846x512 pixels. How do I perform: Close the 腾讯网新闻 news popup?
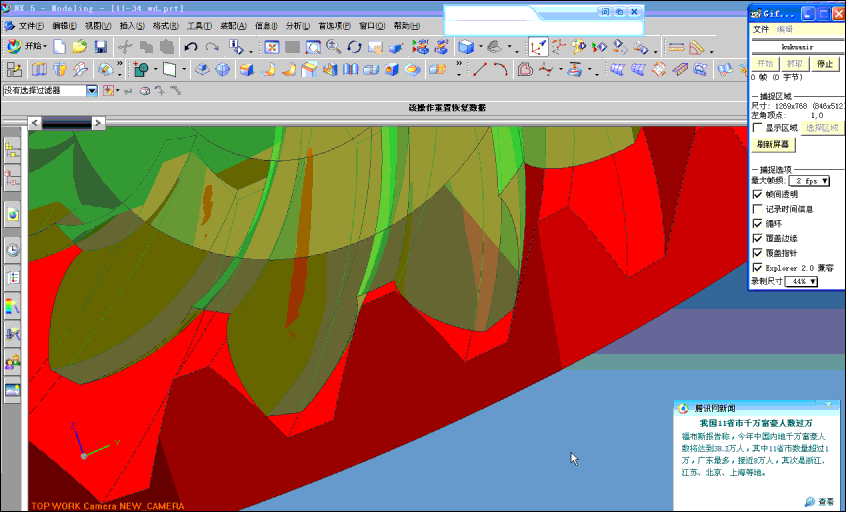(x=829, y=404)
